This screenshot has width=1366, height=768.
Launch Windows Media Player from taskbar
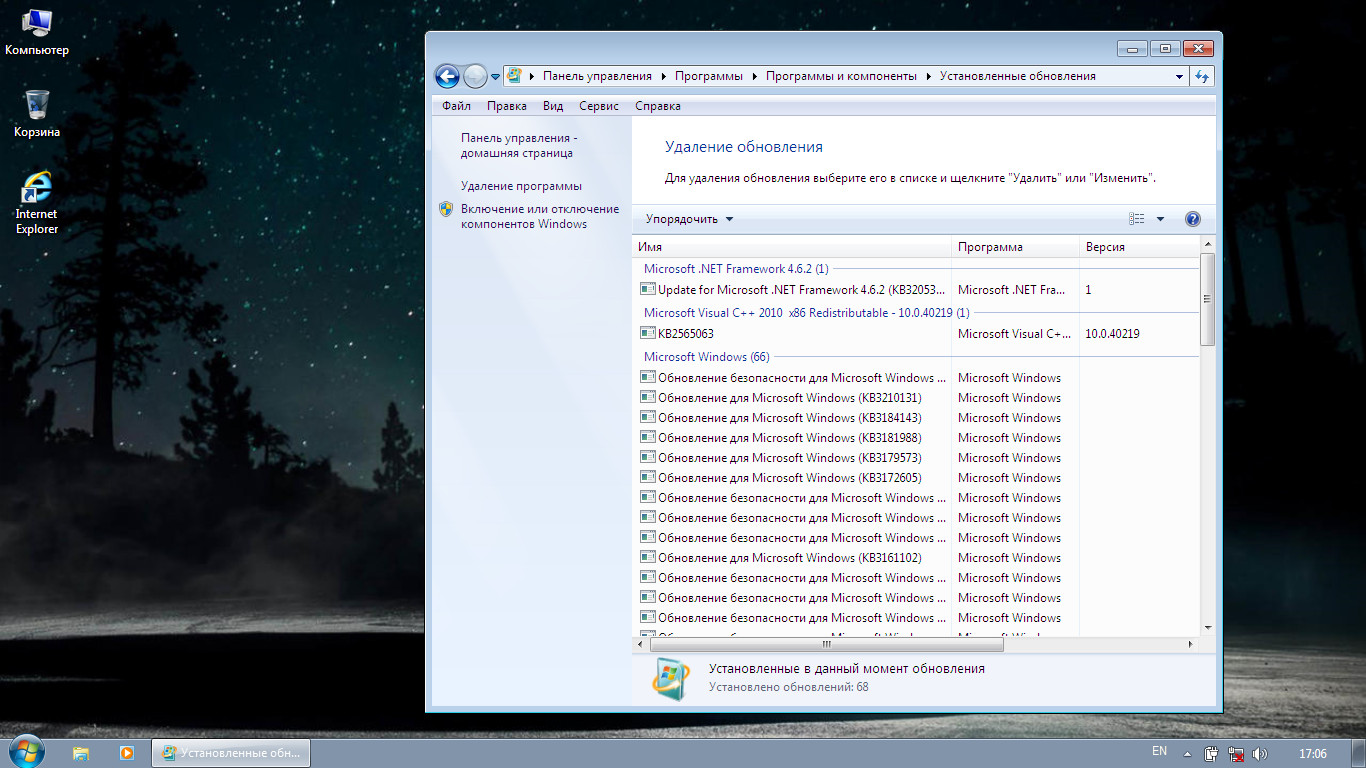click(126, 752)
